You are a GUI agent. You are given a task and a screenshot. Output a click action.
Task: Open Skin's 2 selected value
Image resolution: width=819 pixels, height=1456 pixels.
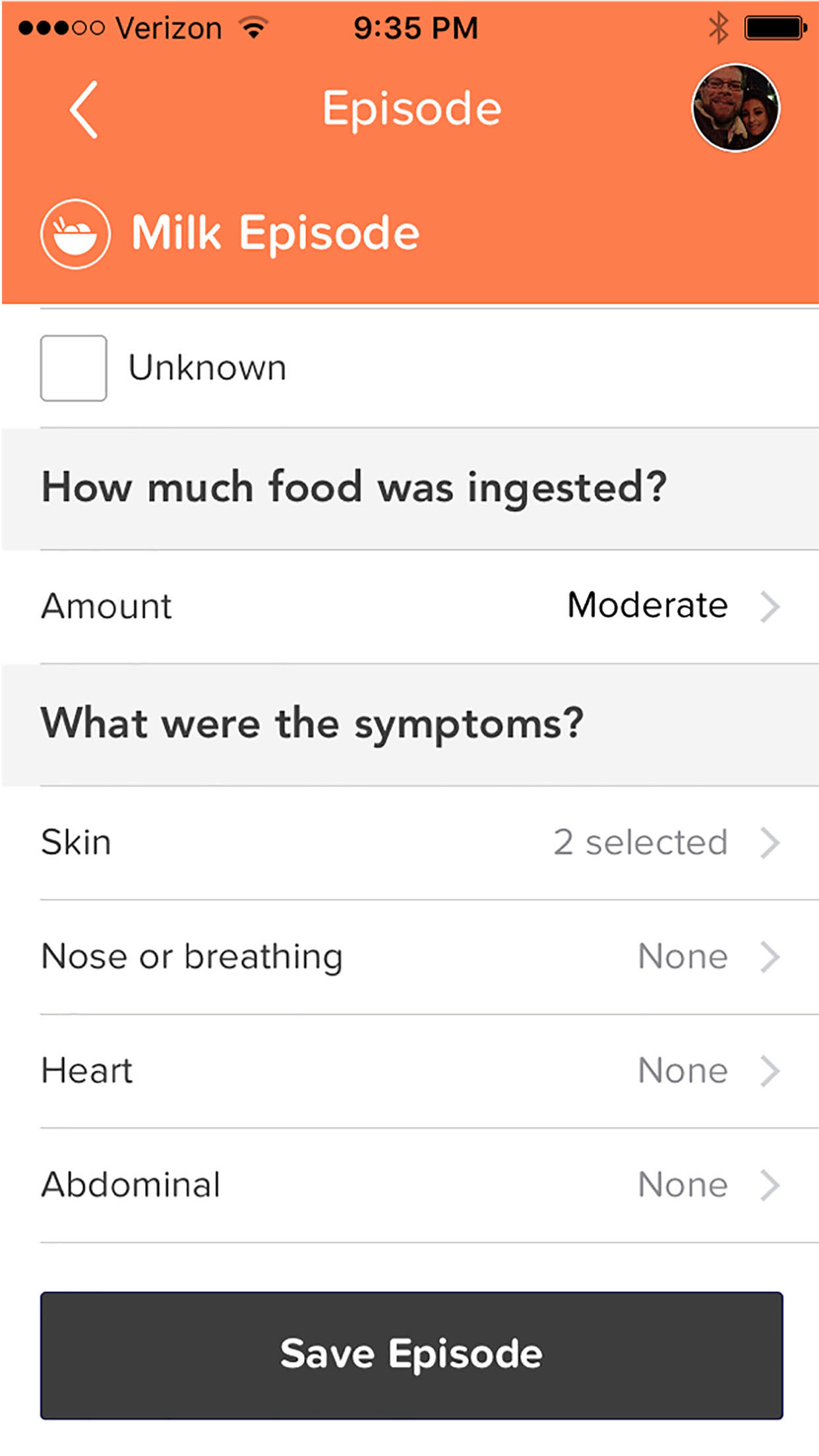(x=640, y=843)
